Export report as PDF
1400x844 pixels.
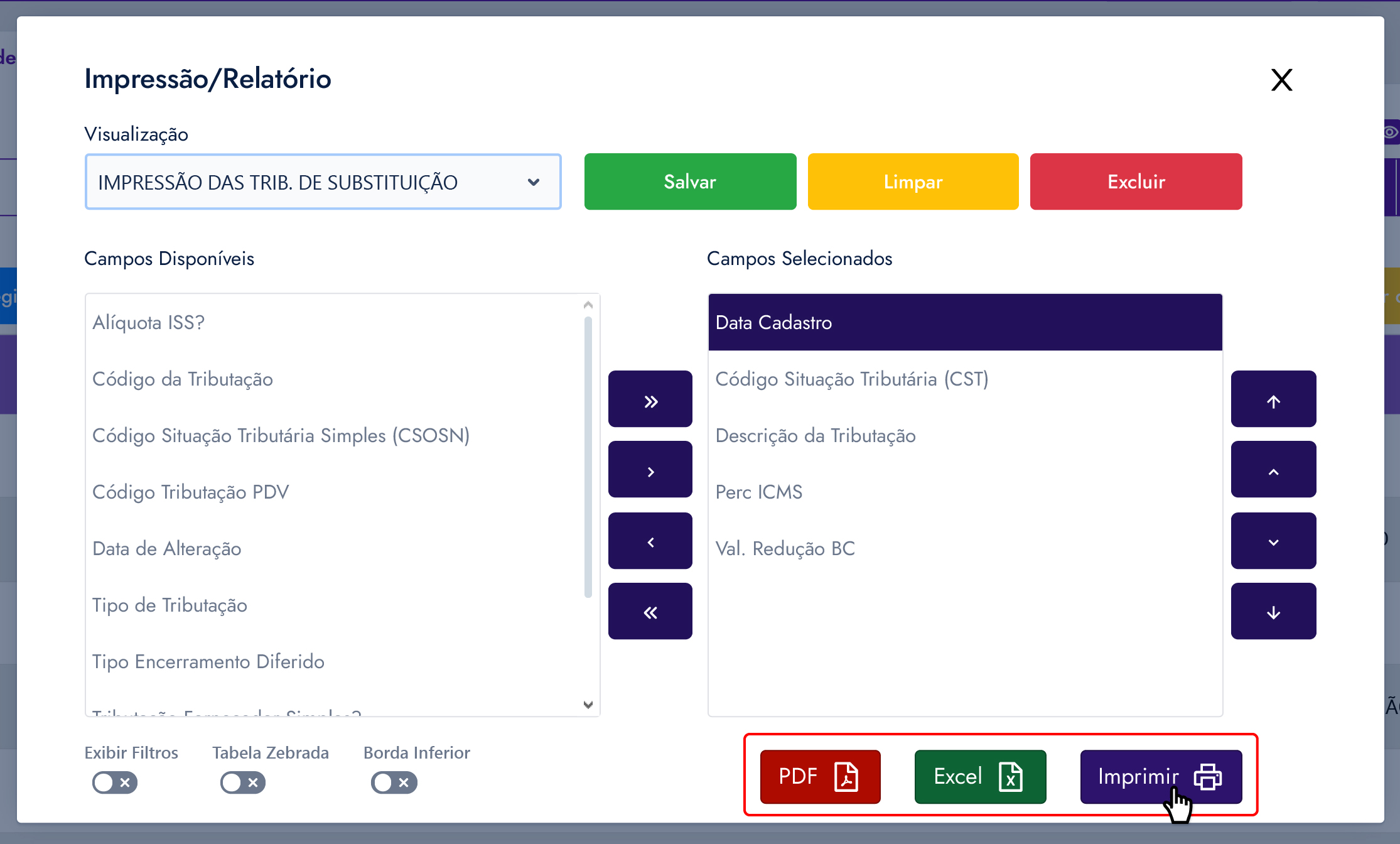(x=819, y=777)
